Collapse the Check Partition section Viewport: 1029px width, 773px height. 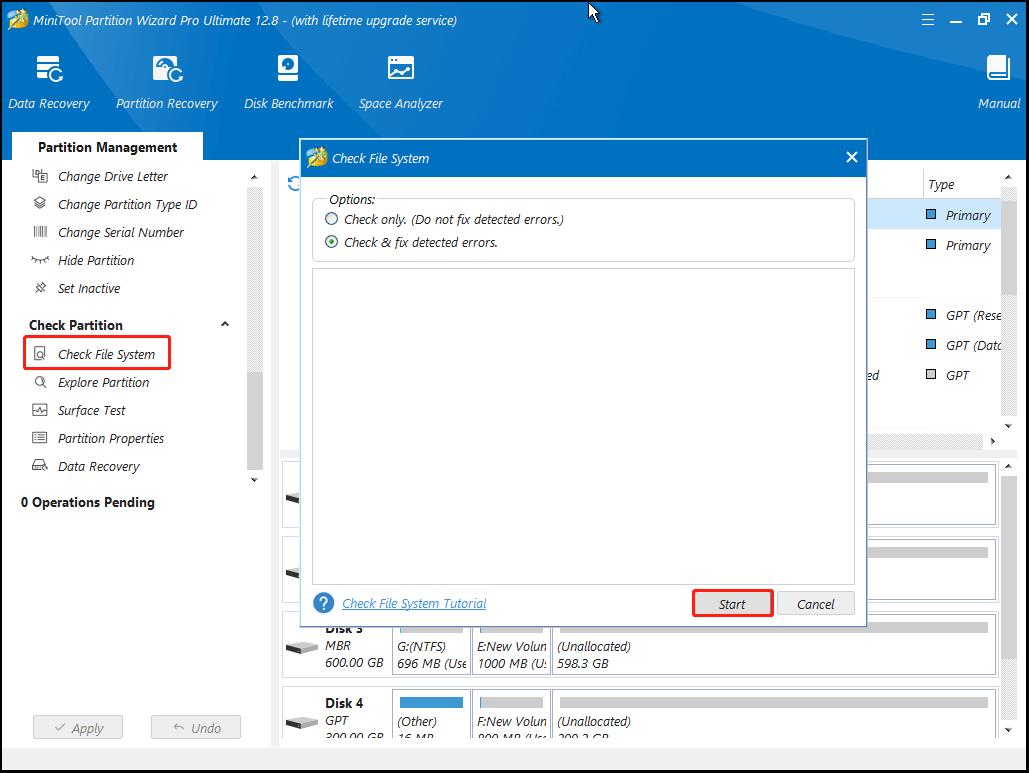click(224, 325)
